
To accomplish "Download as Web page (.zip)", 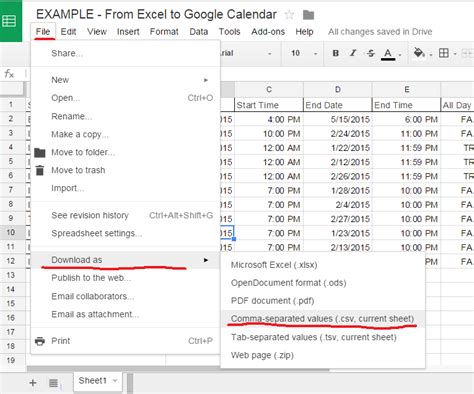I will [323, 355].
